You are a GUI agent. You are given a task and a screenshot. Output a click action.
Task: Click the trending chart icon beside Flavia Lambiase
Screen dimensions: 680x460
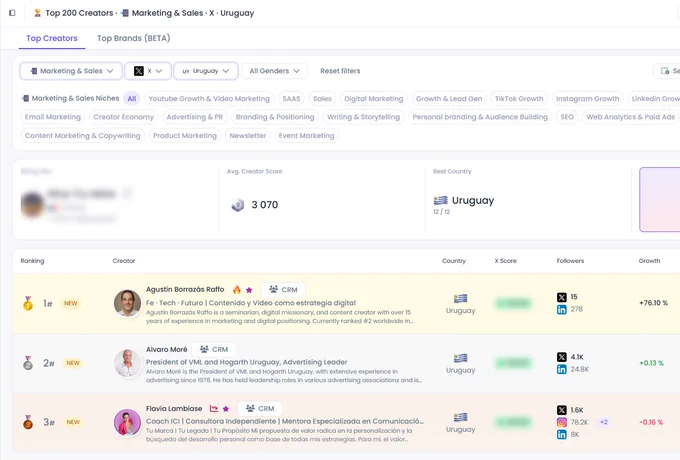[214, 408]
